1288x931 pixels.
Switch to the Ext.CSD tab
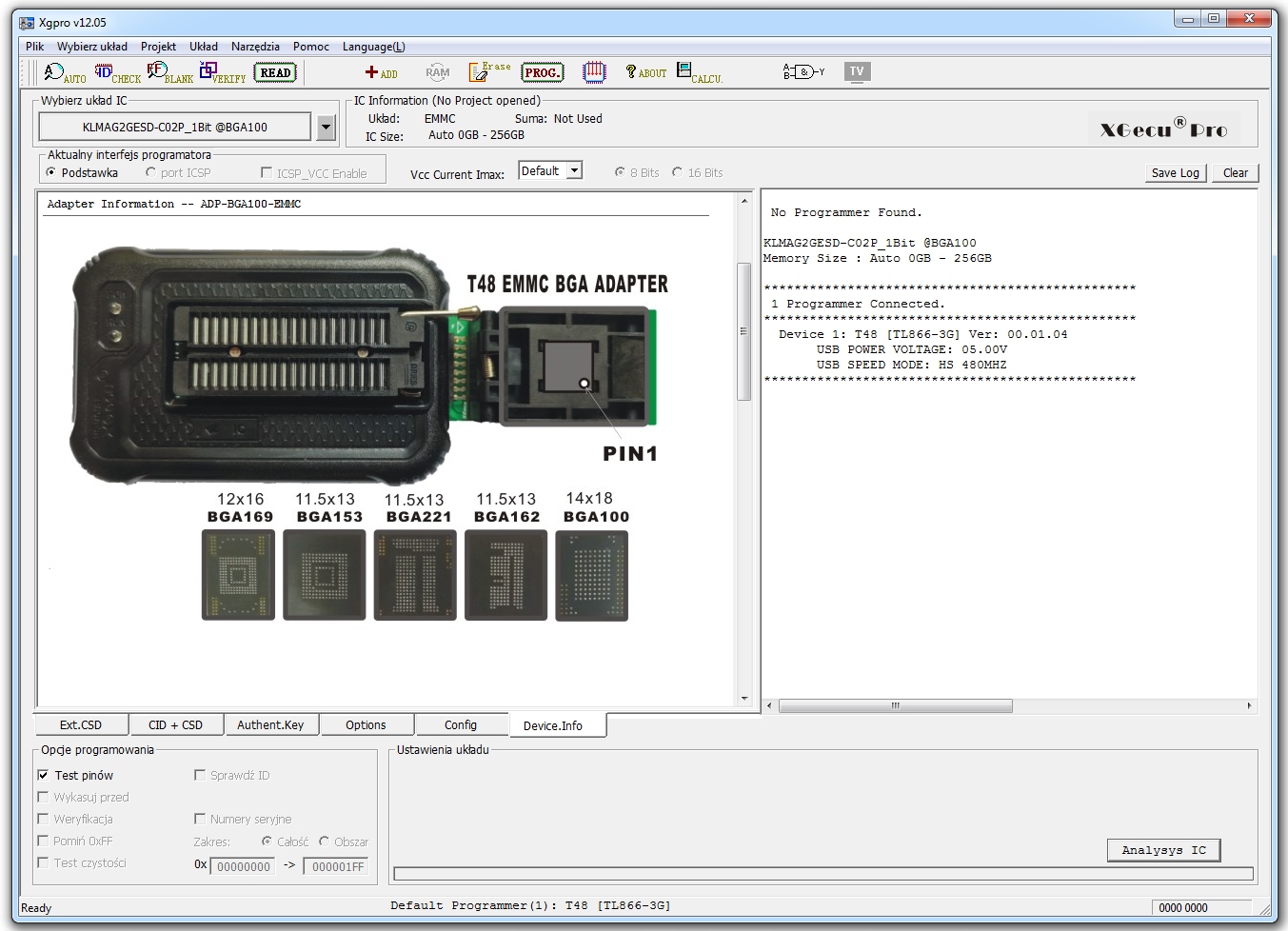pyautogui.click(x=81, y=725)
